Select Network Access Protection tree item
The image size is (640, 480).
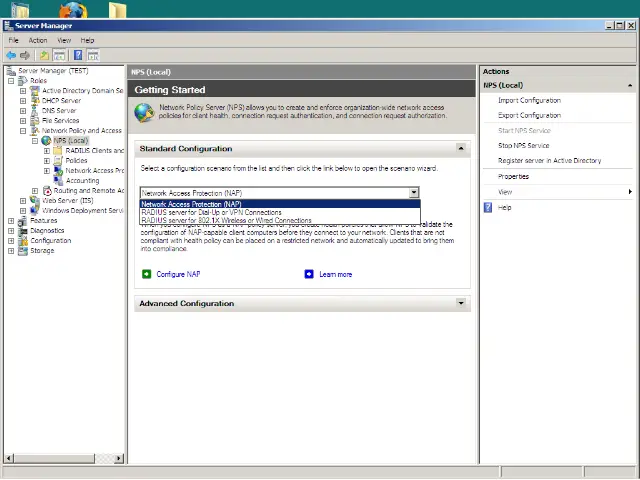click(x=95, y=171)
